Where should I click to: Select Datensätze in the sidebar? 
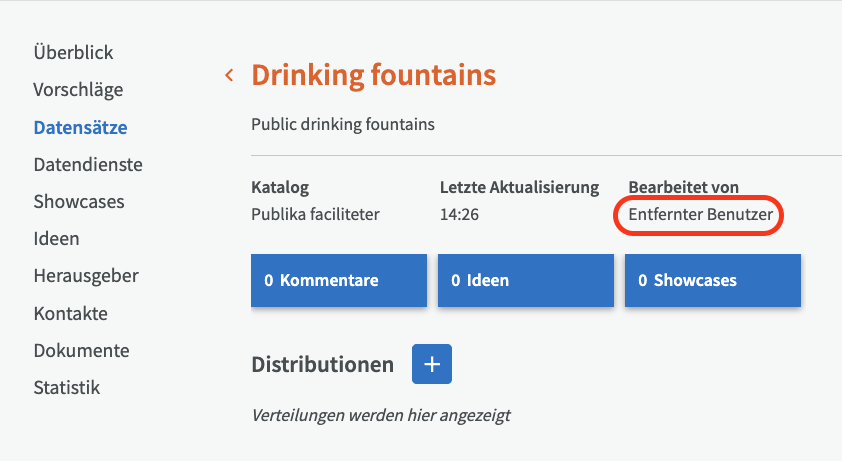(80, 127)
